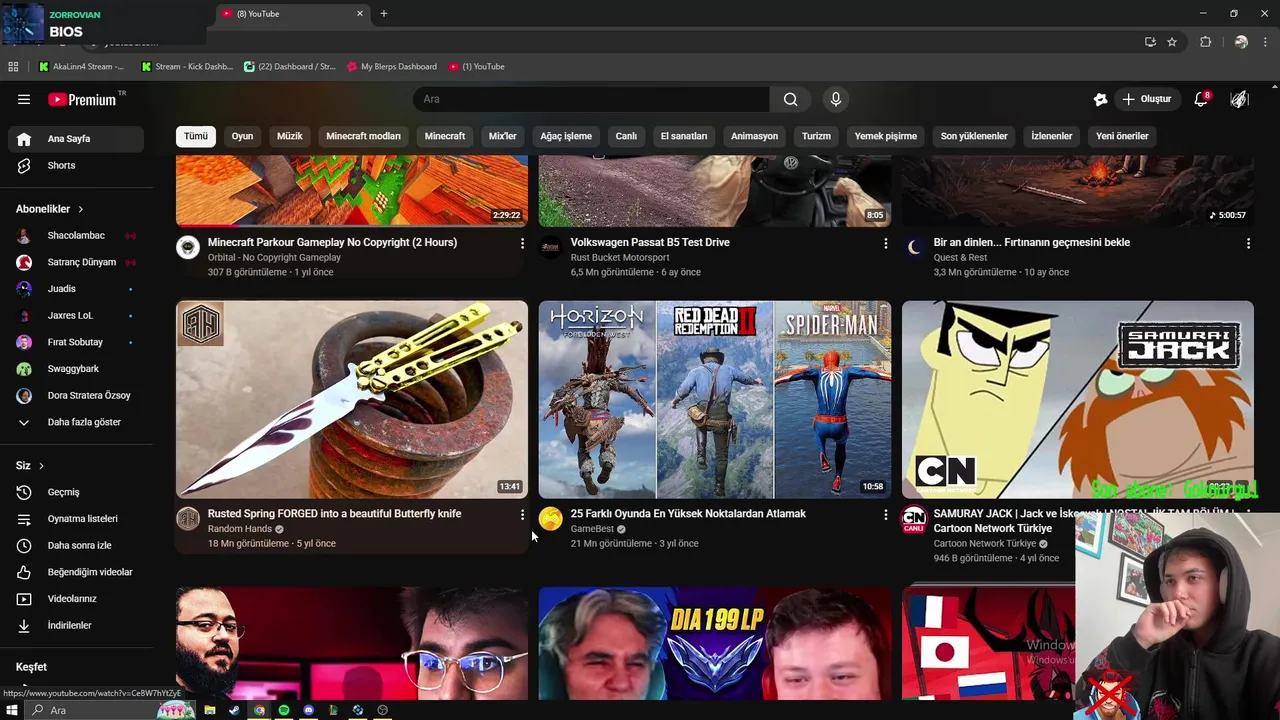Viewport: 1280px width, 720px height.
Task: Open Oynatma listeleri in sidebar
Action: [76, 519]
